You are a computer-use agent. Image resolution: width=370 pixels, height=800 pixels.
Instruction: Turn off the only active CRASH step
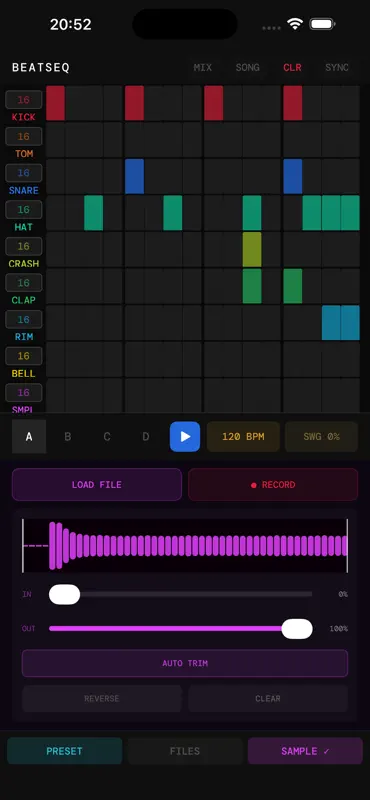252,250
